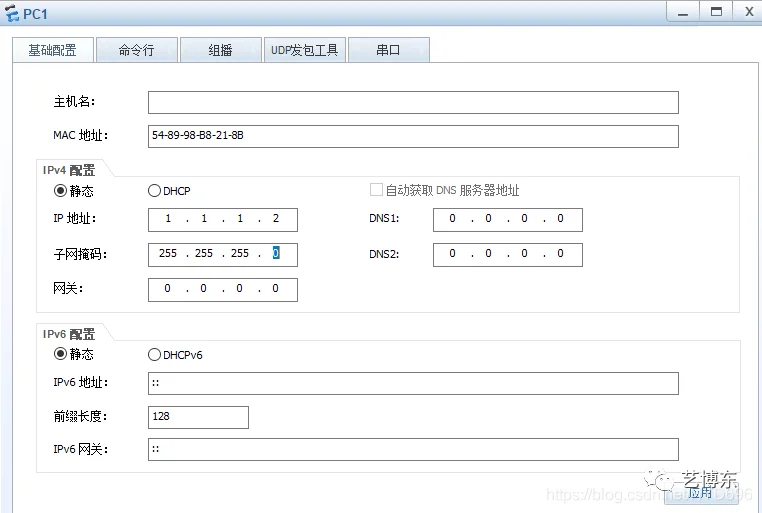Open the 命令行 tab
Viewport: 762px width, 513px height.
[x=137, y=50]
